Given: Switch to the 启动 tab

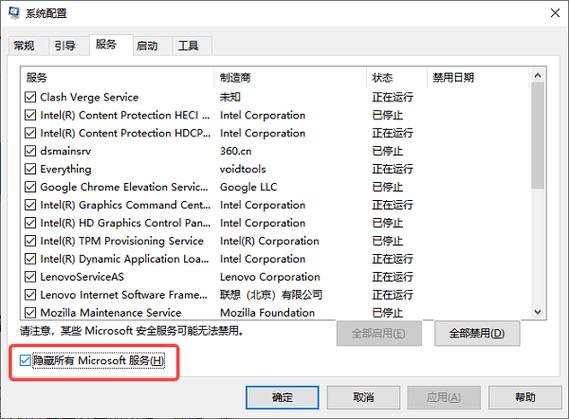Looking at the screenshot, I should click(147, 46).
